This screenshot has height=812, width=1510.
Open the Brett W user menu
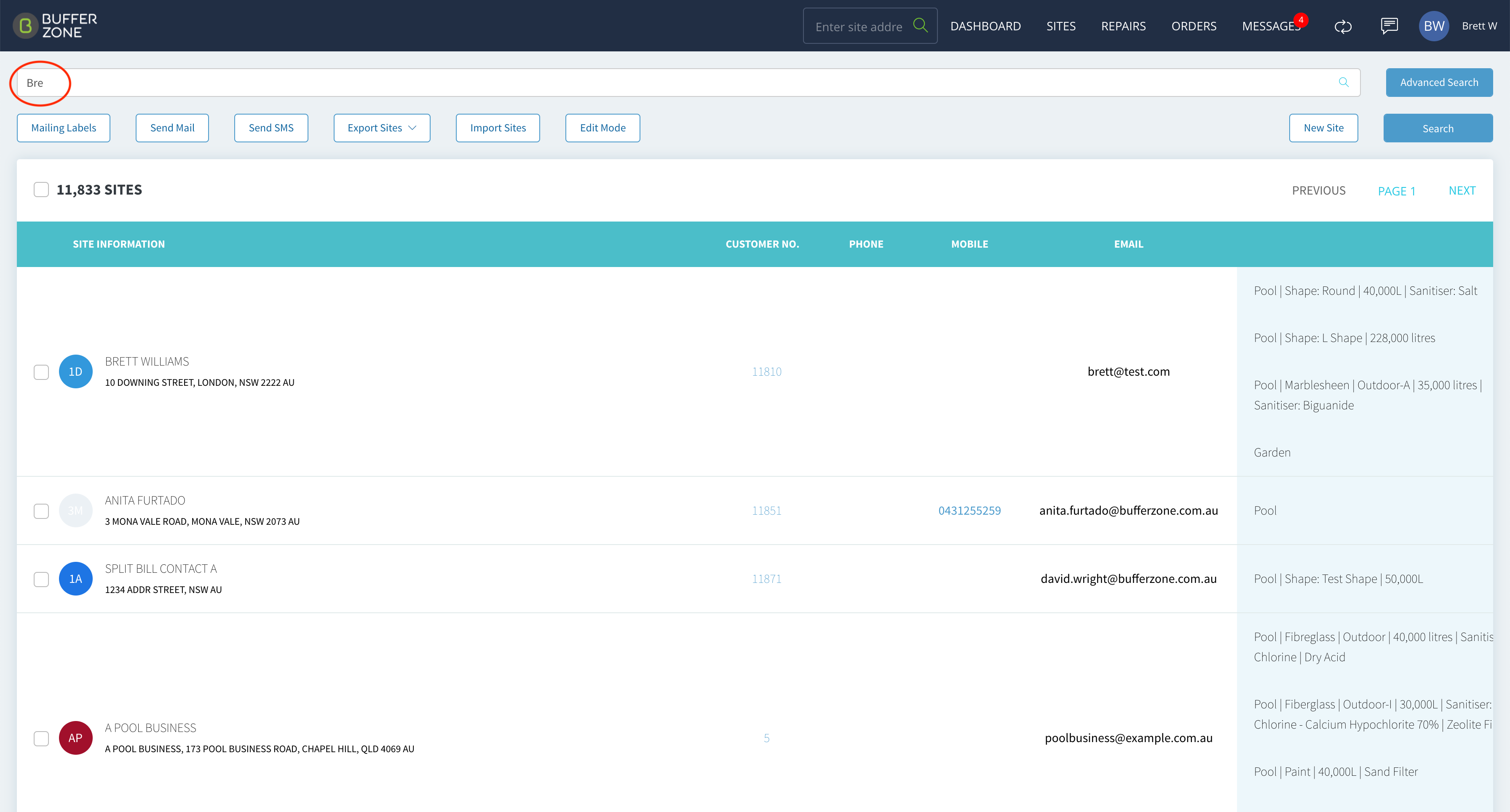pyautogui.click(x=1479, y=26)
